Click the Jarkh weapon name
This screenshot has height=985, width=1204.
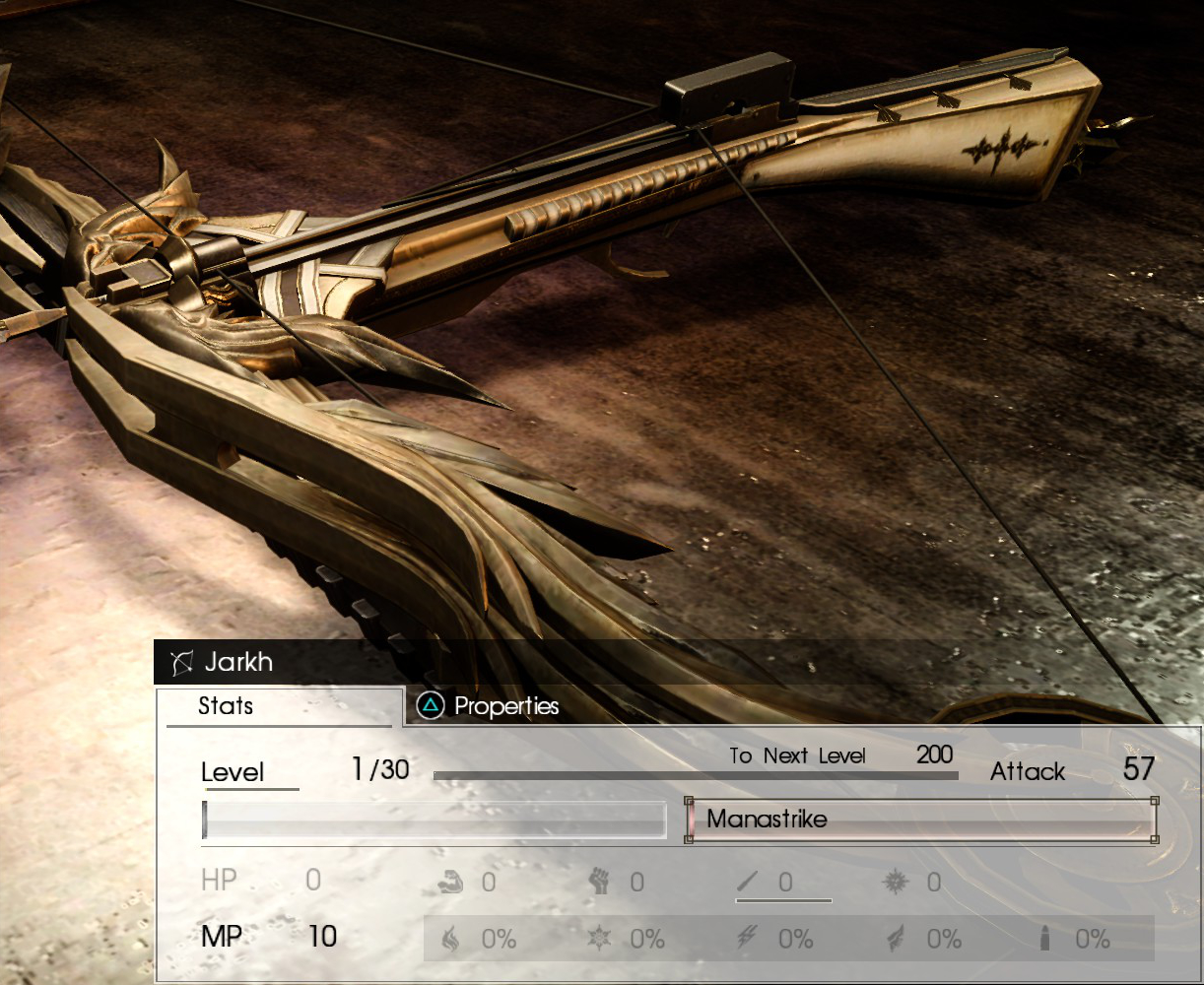[238, 662]
